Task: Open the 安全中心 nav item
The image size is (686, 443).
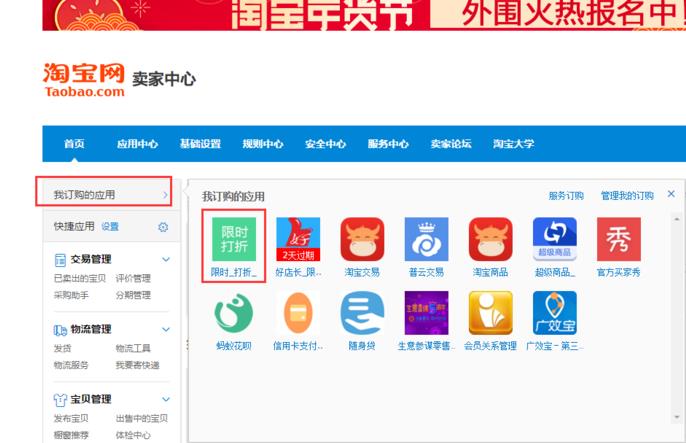Action: pos(326,143)
